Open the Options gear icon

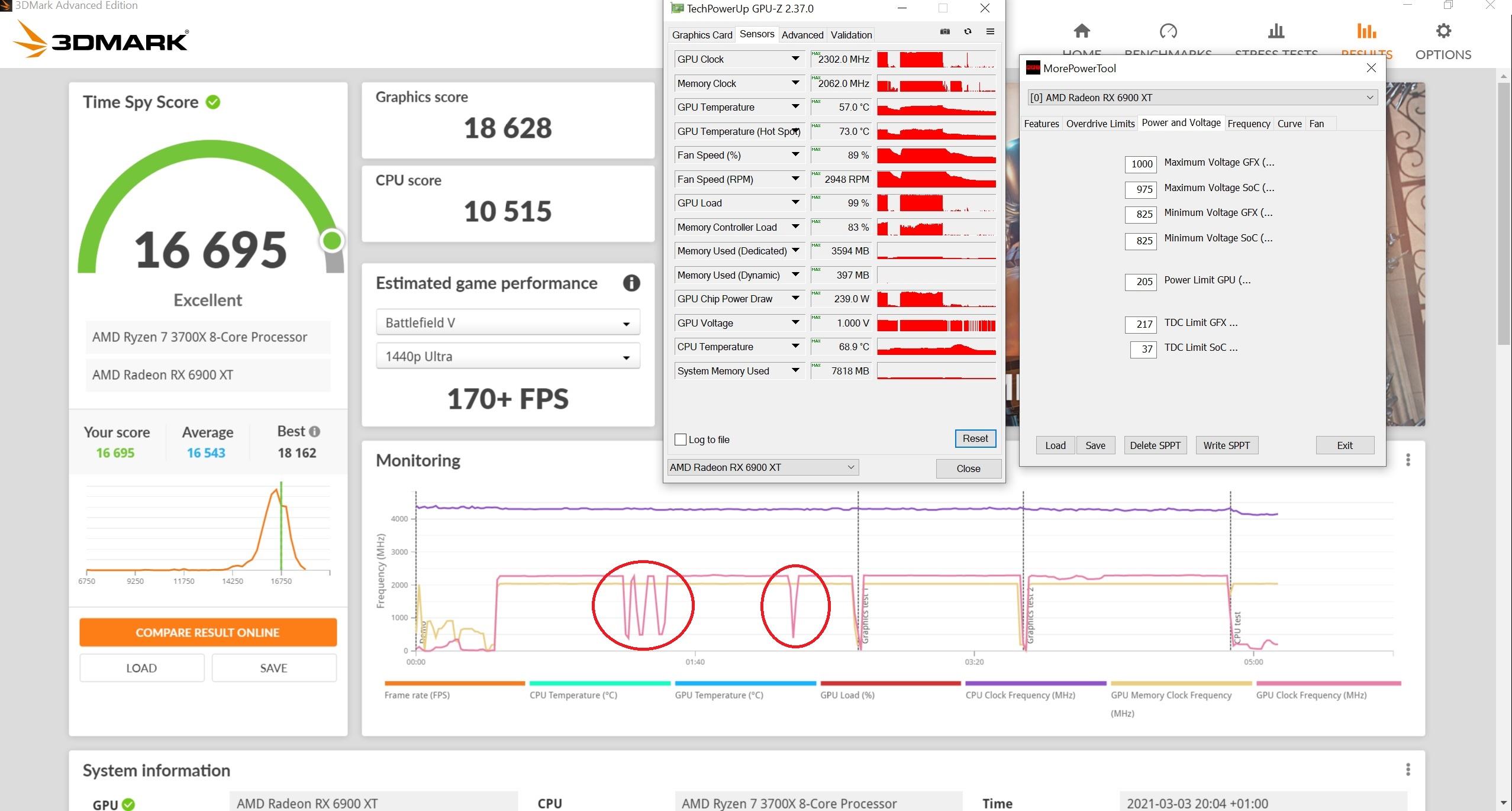(x=1443, y=31)
